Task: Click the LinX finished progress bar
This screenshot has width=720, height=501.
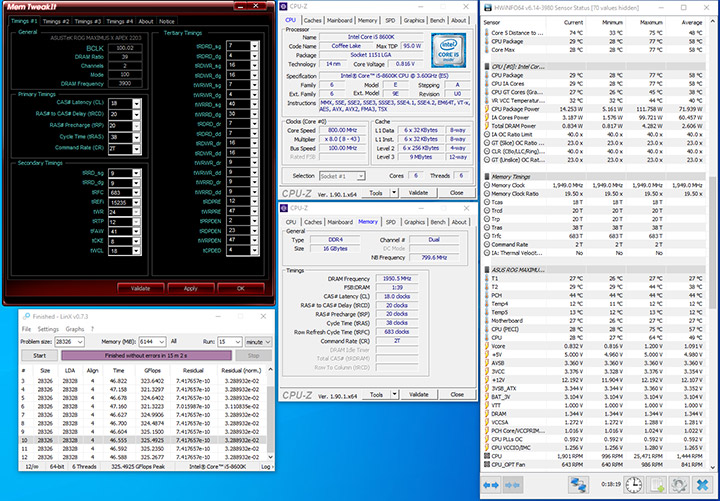Action: pos(148,355)
